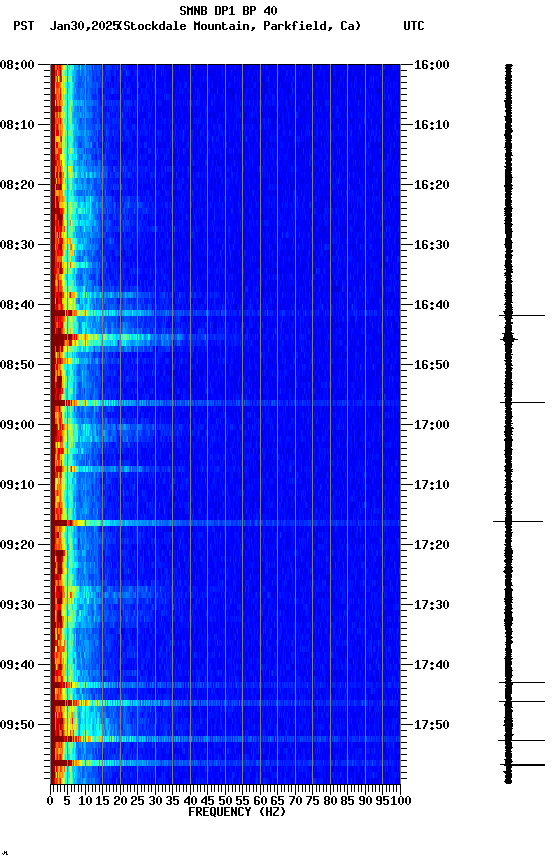The image size is (552, 864).
Task: Click the 50 Hz frequency tick label
Action: (225, 801)
